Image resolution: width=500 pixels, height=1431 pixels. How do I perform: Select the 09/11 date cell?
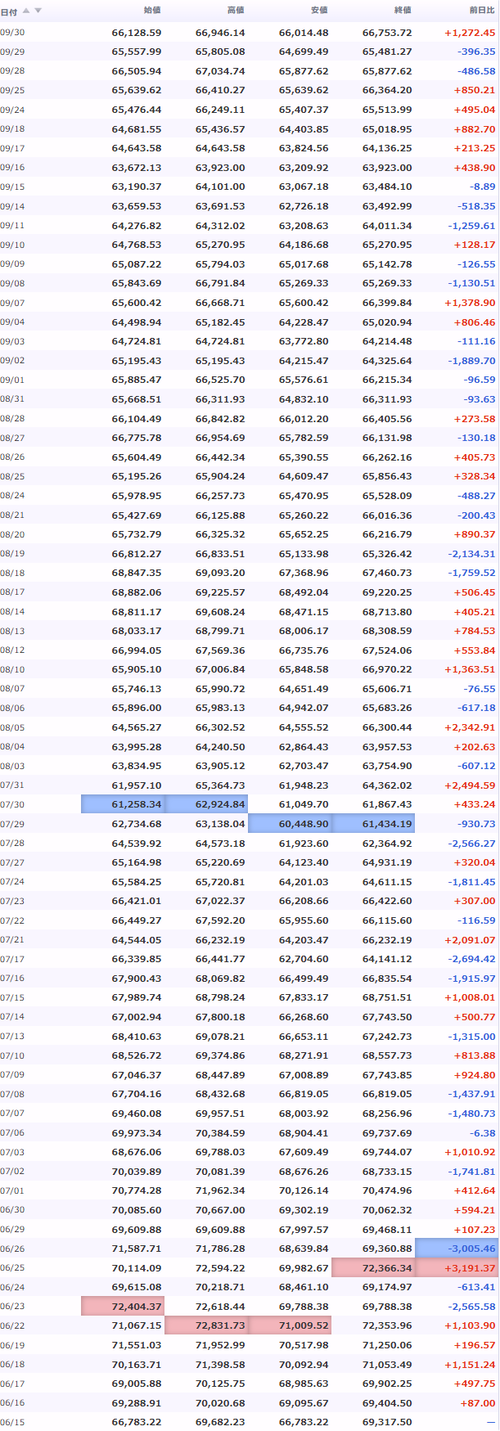tap(12, 225)
